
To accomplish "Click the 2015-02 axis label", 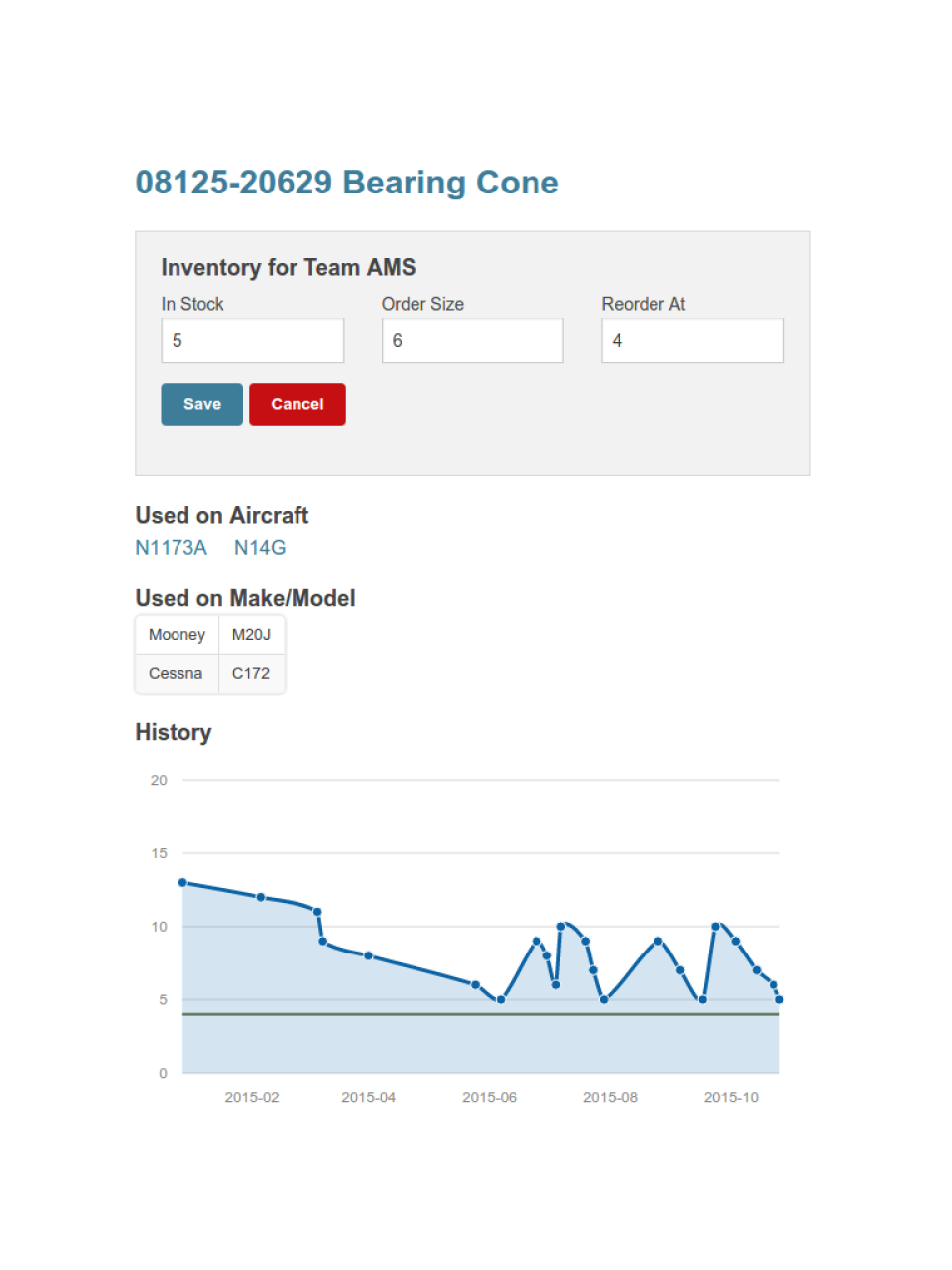I will coord(252,1097).
